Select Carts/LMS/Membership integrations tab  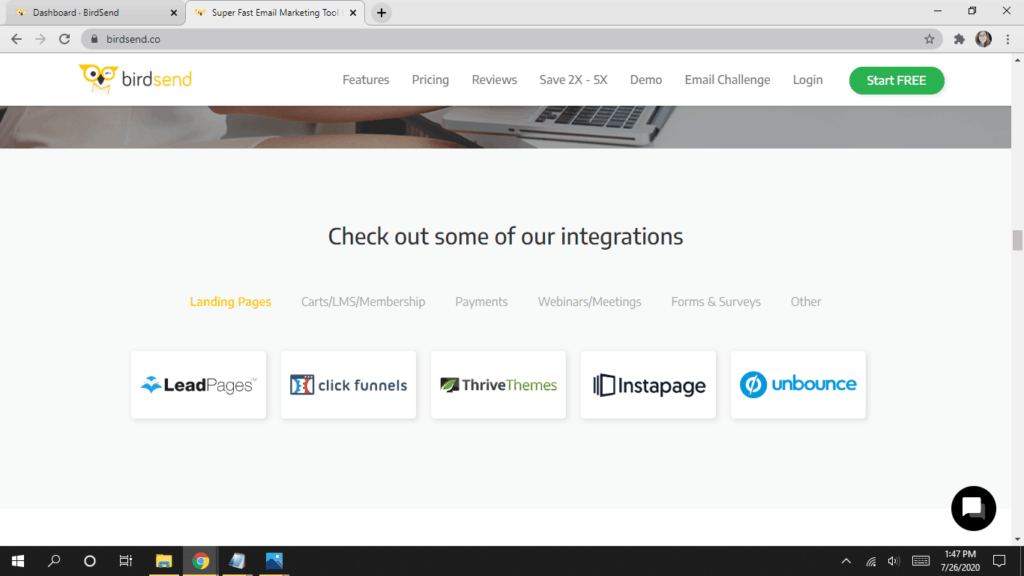click(x=363, y=302)
